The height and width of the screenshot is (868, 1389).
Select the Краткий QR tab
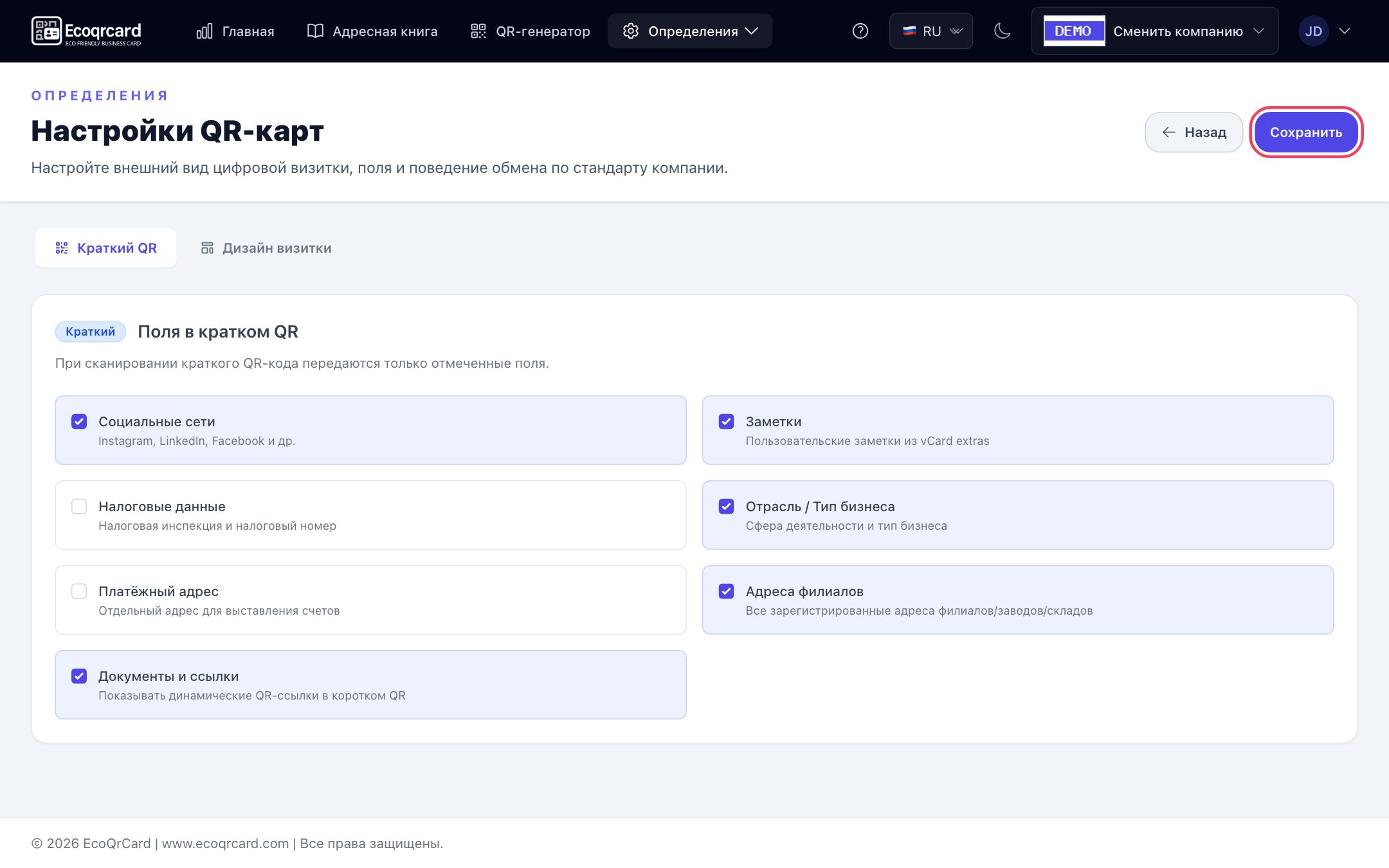(x=105, y=248)
